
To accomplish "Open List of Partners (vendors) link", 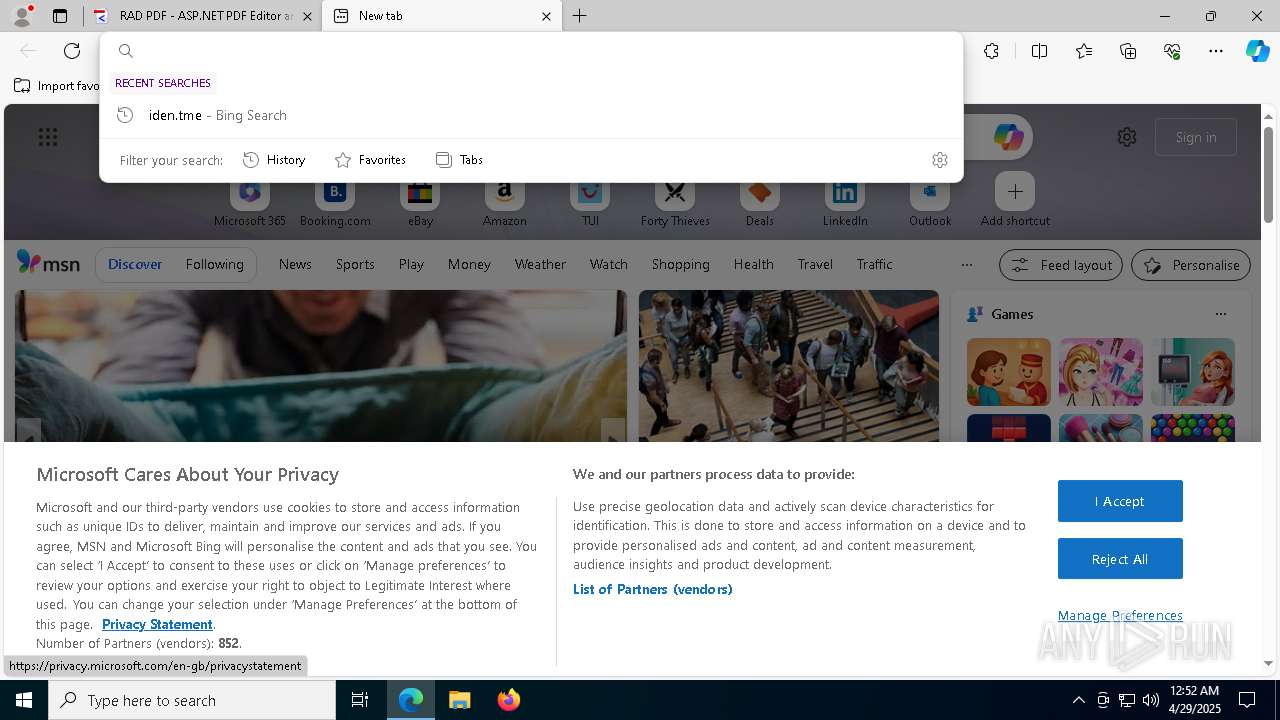I will point(653,589).
